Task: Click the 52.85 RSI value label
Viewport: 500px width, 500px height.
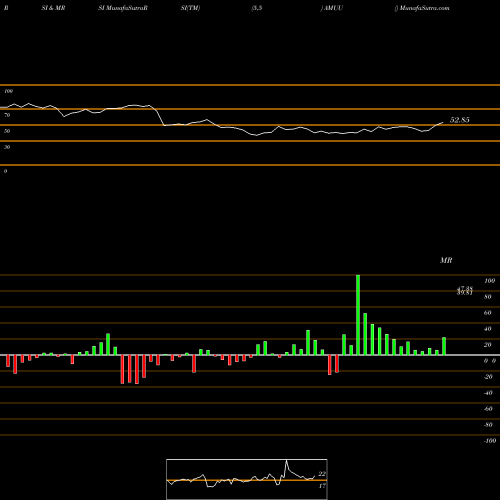Action: pos(460,120)
